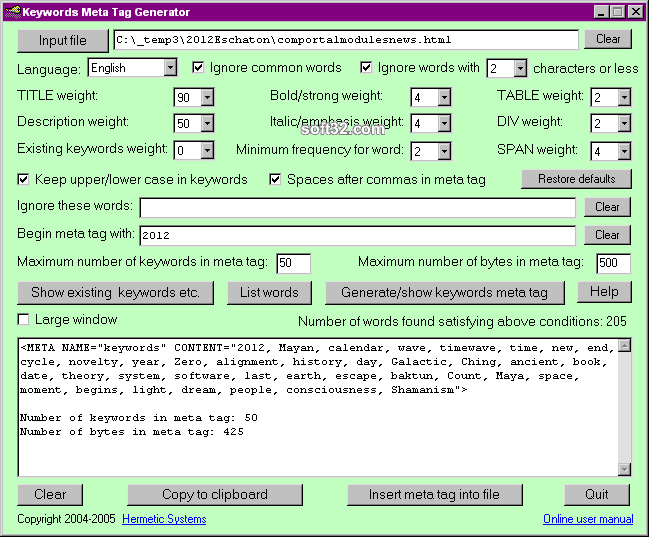Click inside the meta tag output area
The width and height of the screenshot is (649, 537).
pyautogui.click(x=318, y=407)
